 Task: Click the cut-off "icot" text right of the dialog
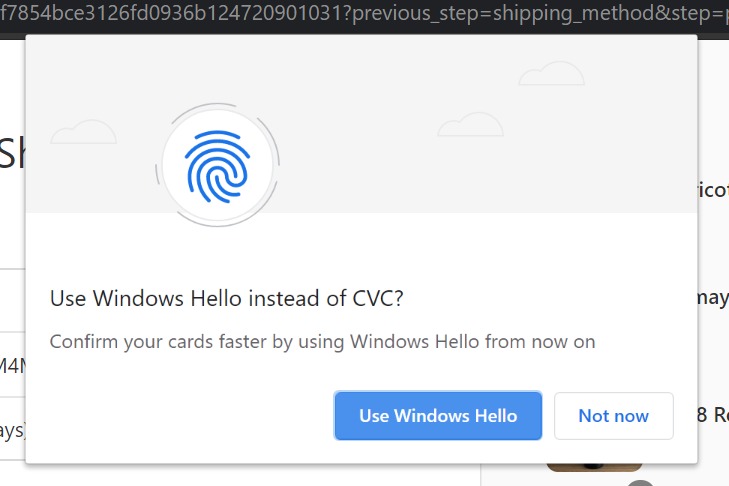point(712,190)
